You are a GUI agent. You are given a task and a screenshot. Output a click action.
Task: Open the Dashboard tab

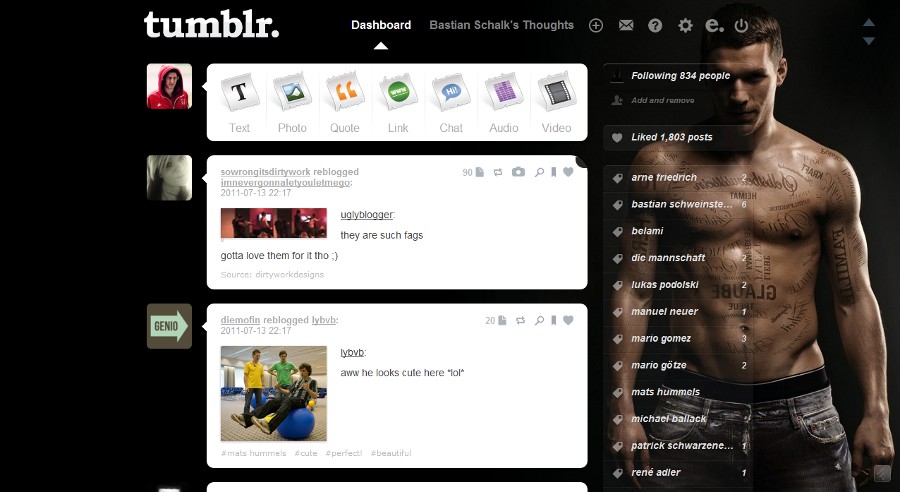pyautogui.click(x=381, y=25)
